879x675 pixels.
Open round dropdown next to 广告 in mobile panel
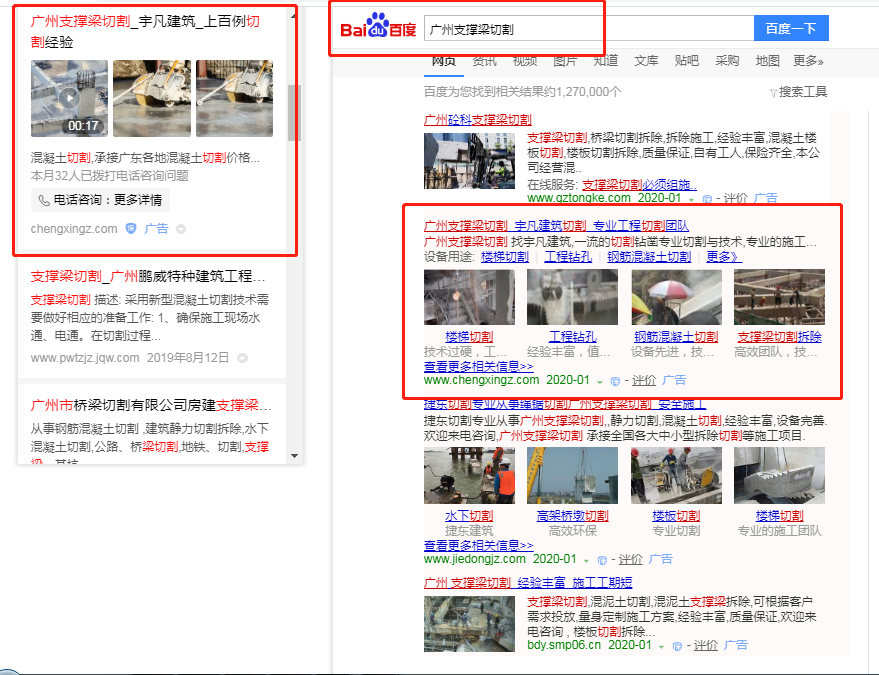[181, 229]
